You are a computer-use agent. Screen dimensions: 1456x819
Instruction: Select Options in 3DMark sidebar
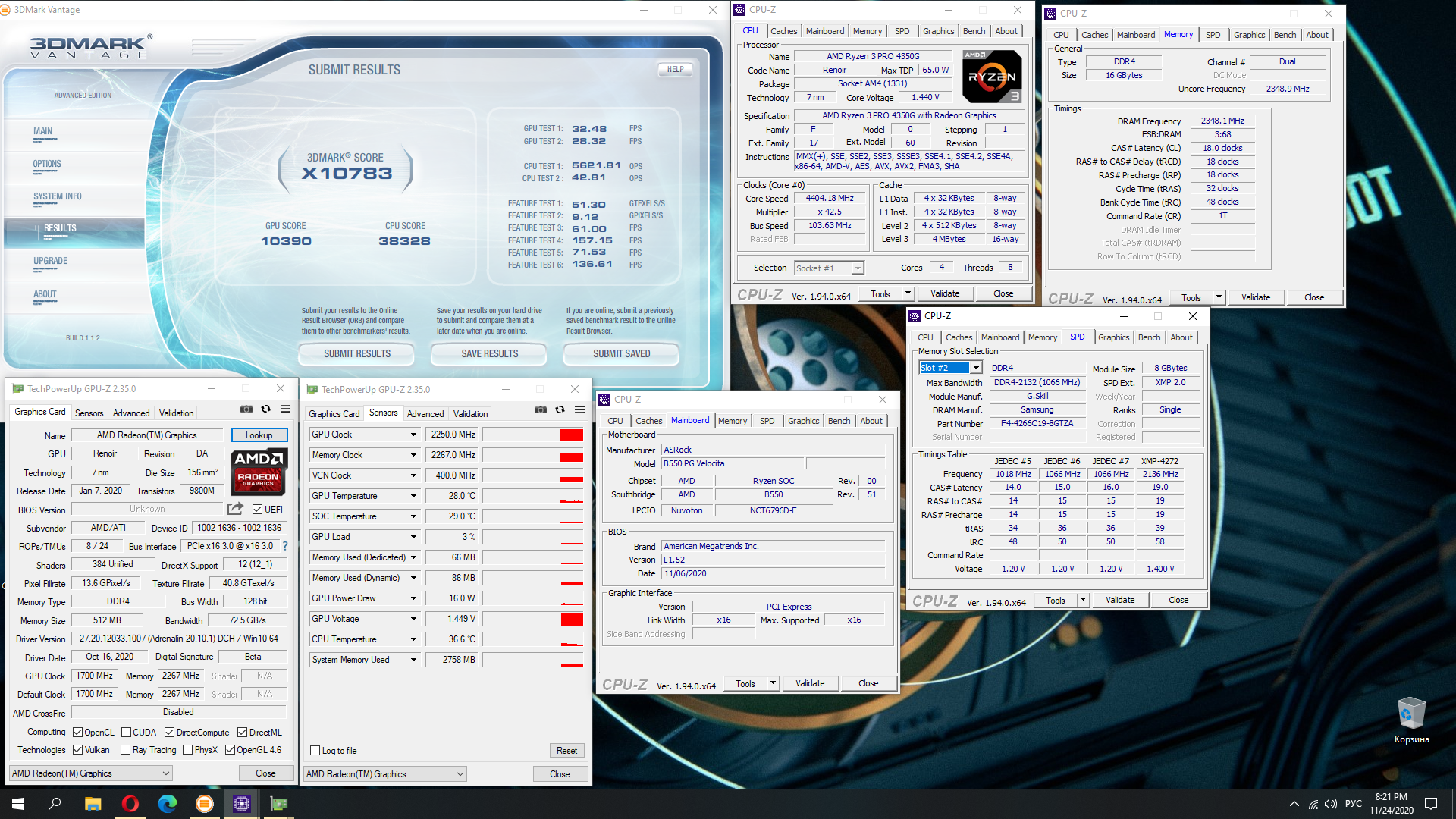coord(47,164)
